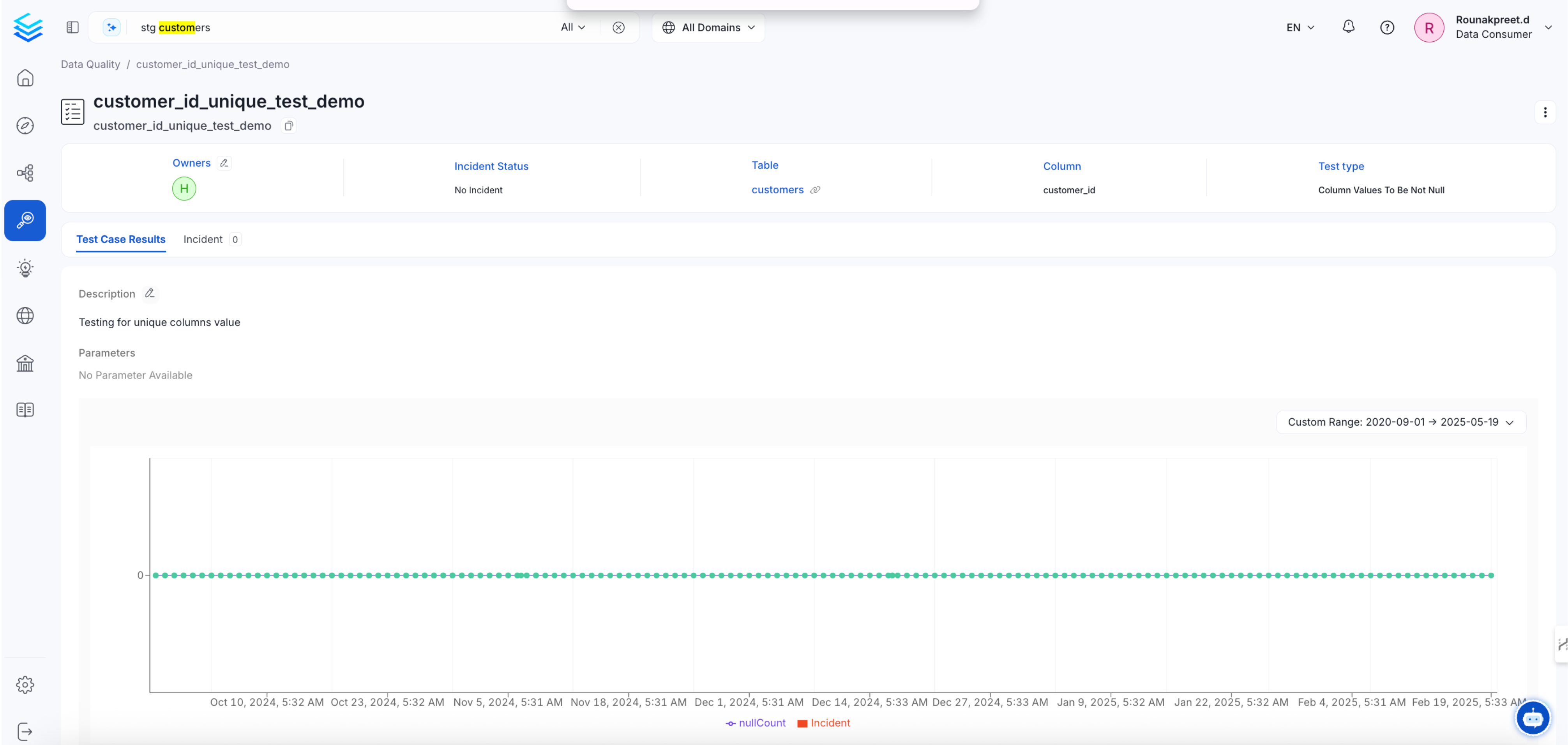Select the Test Case Results tab

click(120, 239)
